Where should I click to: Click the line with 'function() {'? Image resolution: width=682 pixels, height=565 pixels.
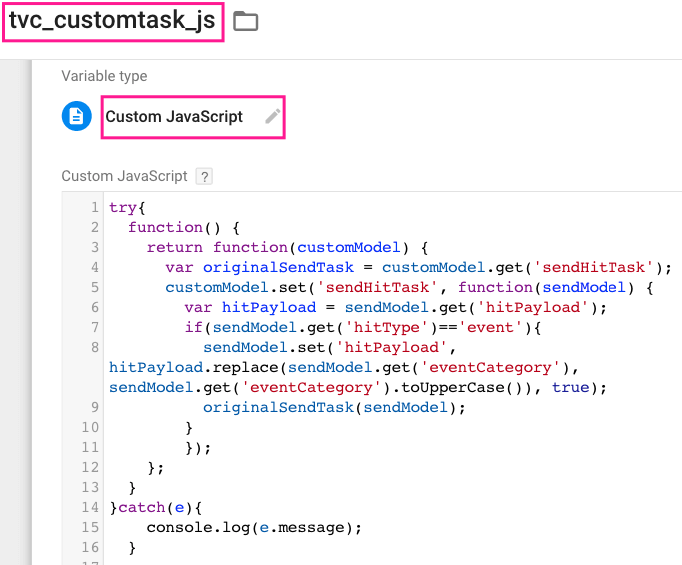coord(184,227)
